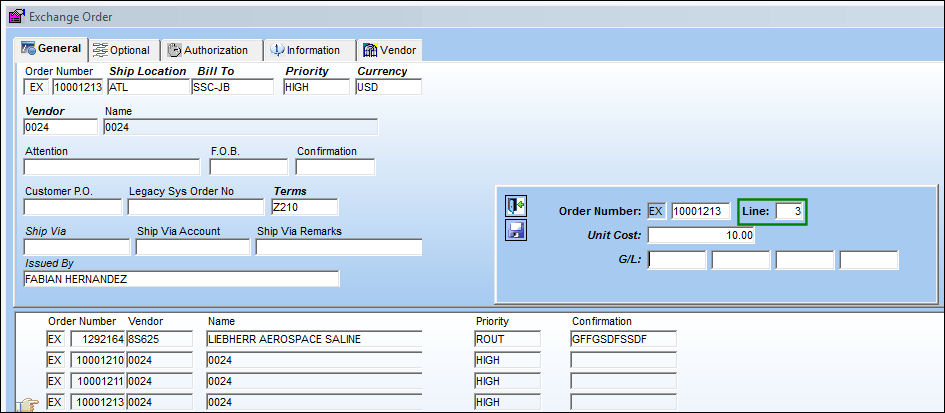The width and height of the screenshot is (945, 413).
Task: Click the Line number field
Action: (x=790, y=212)
